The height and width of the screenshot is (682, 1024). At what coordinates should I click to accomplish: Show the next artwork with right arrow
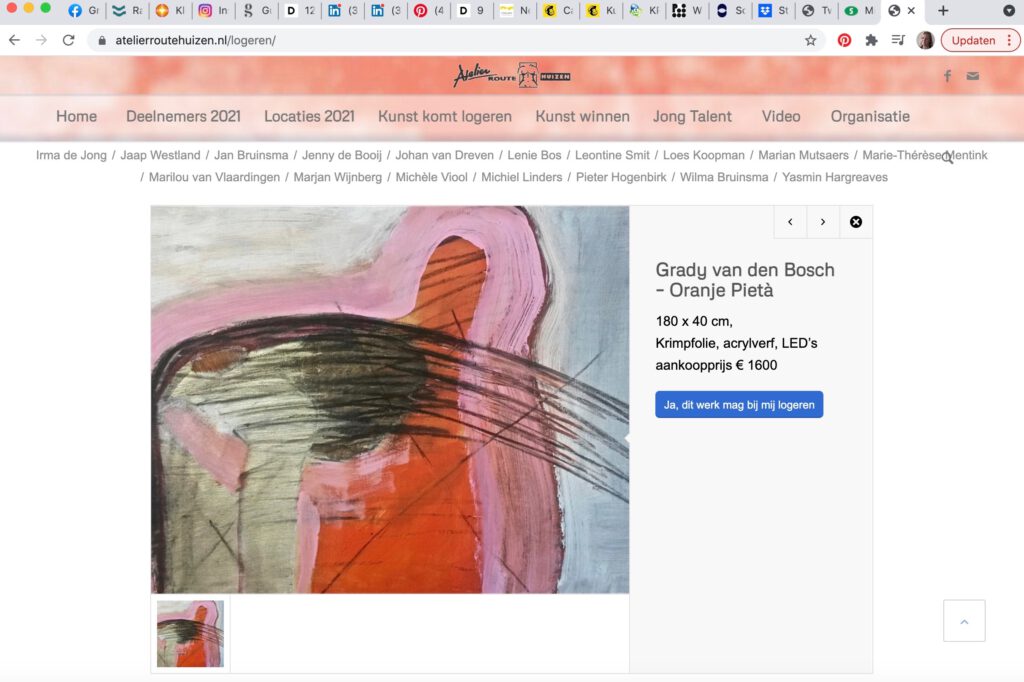click(x=823, y=222)
